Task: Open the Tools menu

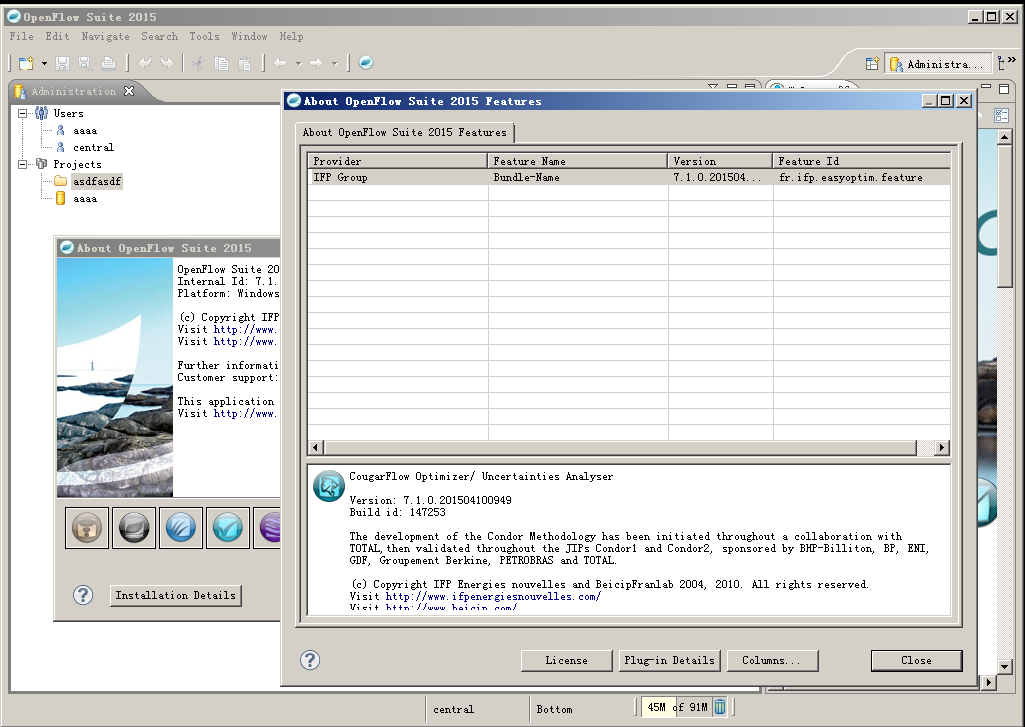Action: click(x=205, y=37)
